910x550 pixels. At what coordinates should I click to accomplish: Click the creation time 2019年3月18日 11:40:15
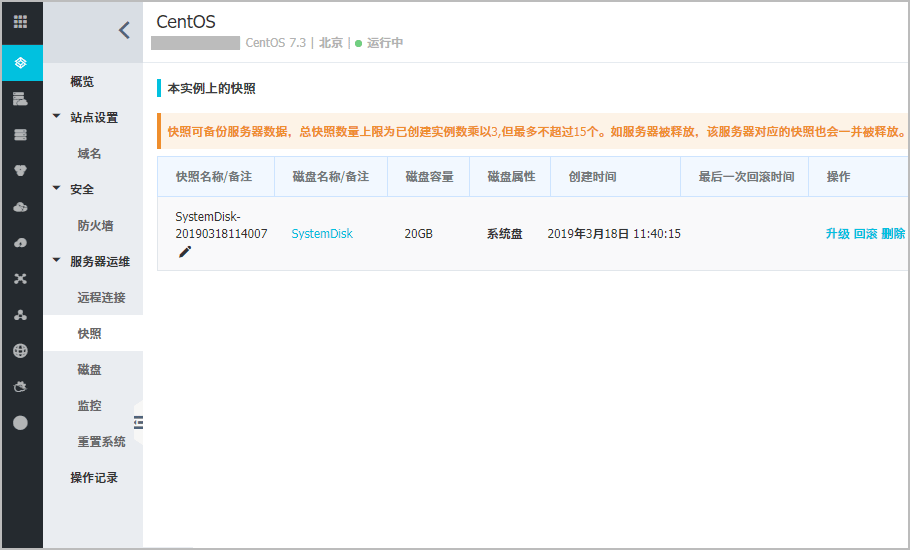614,234
